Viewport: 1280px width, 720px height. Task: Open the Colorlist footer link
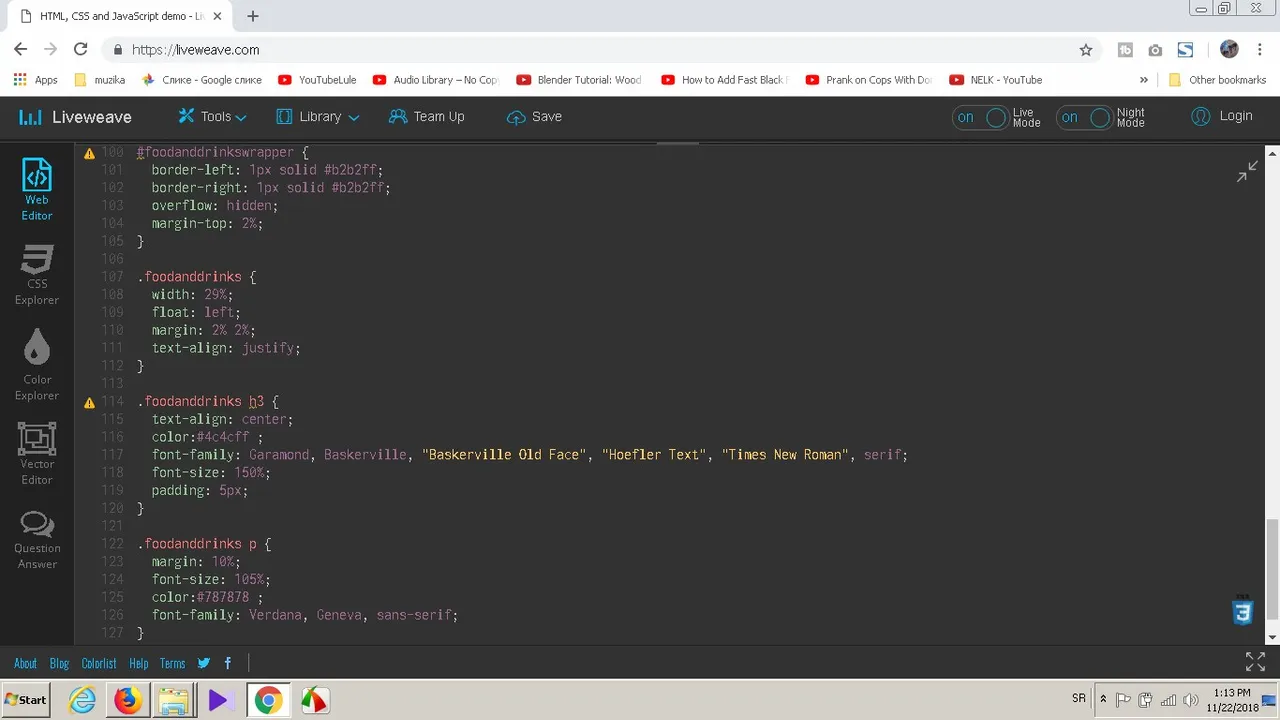pos(99,663)
